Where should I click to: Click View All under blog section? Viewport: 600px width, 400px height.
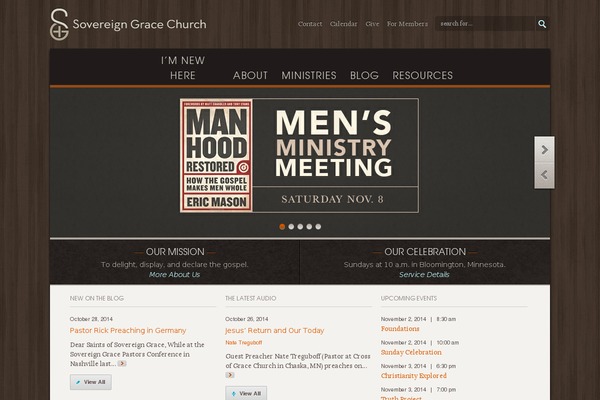(91, 382)
